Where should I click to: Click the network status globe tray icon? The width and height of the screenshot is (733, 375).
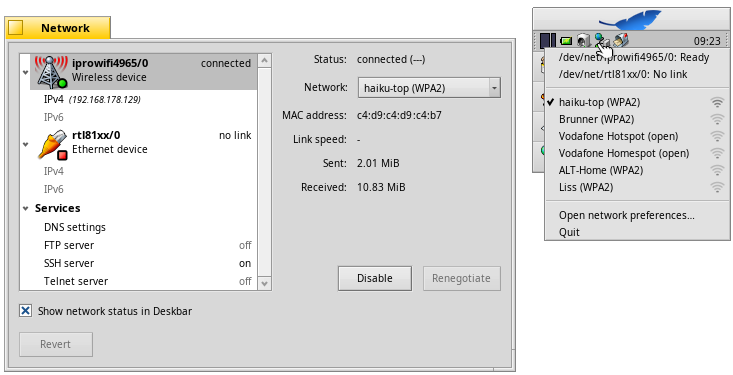tap(601, 40)
